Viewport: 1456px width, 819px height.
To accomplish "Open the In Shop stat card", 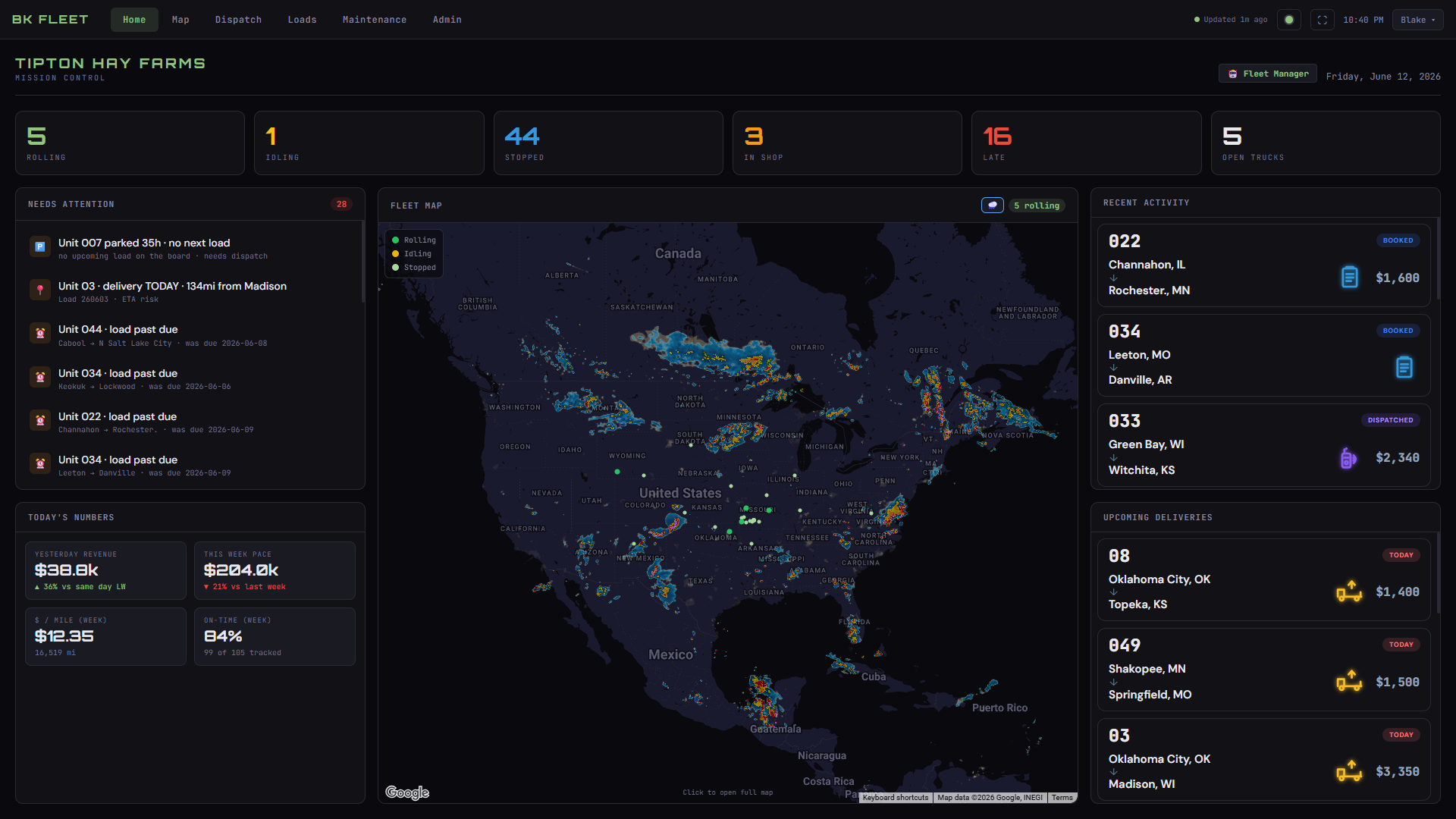I will (x=847, y=143).
